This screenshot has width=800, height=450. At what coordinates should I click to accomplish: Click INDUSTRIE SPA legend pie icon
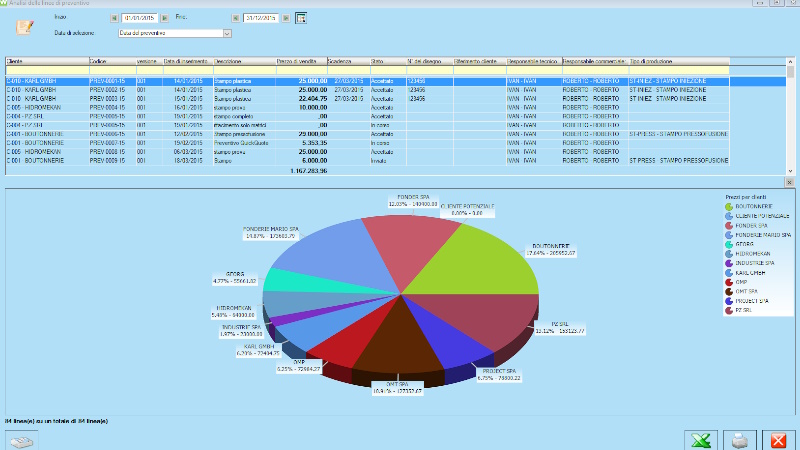729,263
